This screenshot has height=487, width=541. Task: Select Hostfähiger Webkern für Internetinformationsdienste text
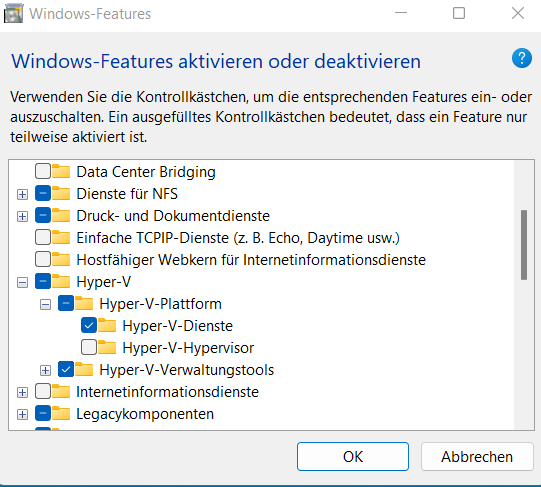coord(251,260)
